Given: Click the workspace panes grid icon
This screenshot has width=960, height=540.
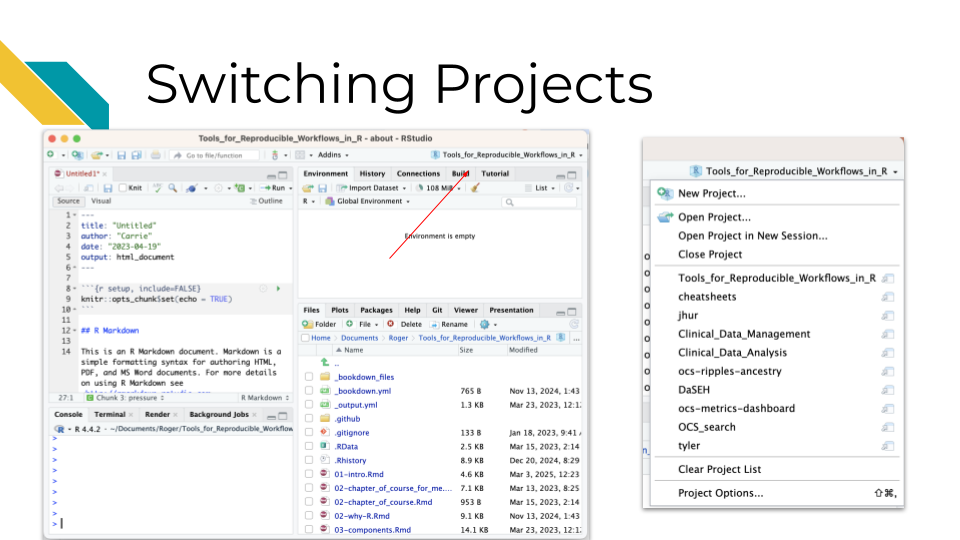Looking at the screenshot, I should (300, 156).
